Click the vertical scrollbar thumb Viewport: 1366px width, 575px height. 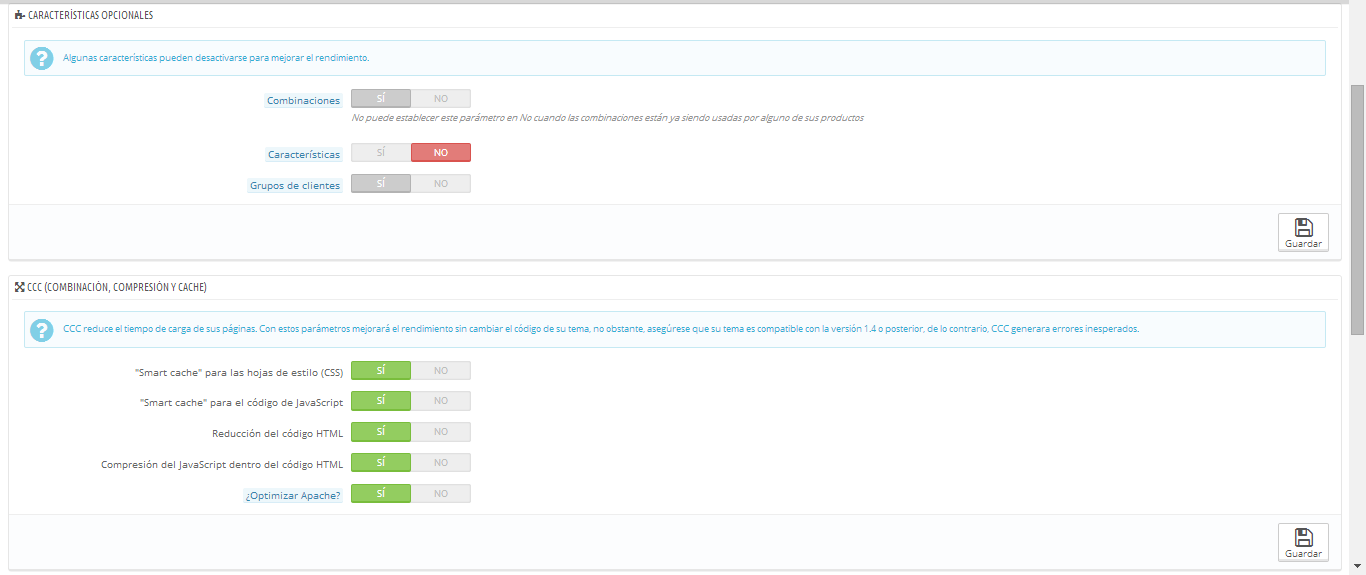pos(1357,209)
